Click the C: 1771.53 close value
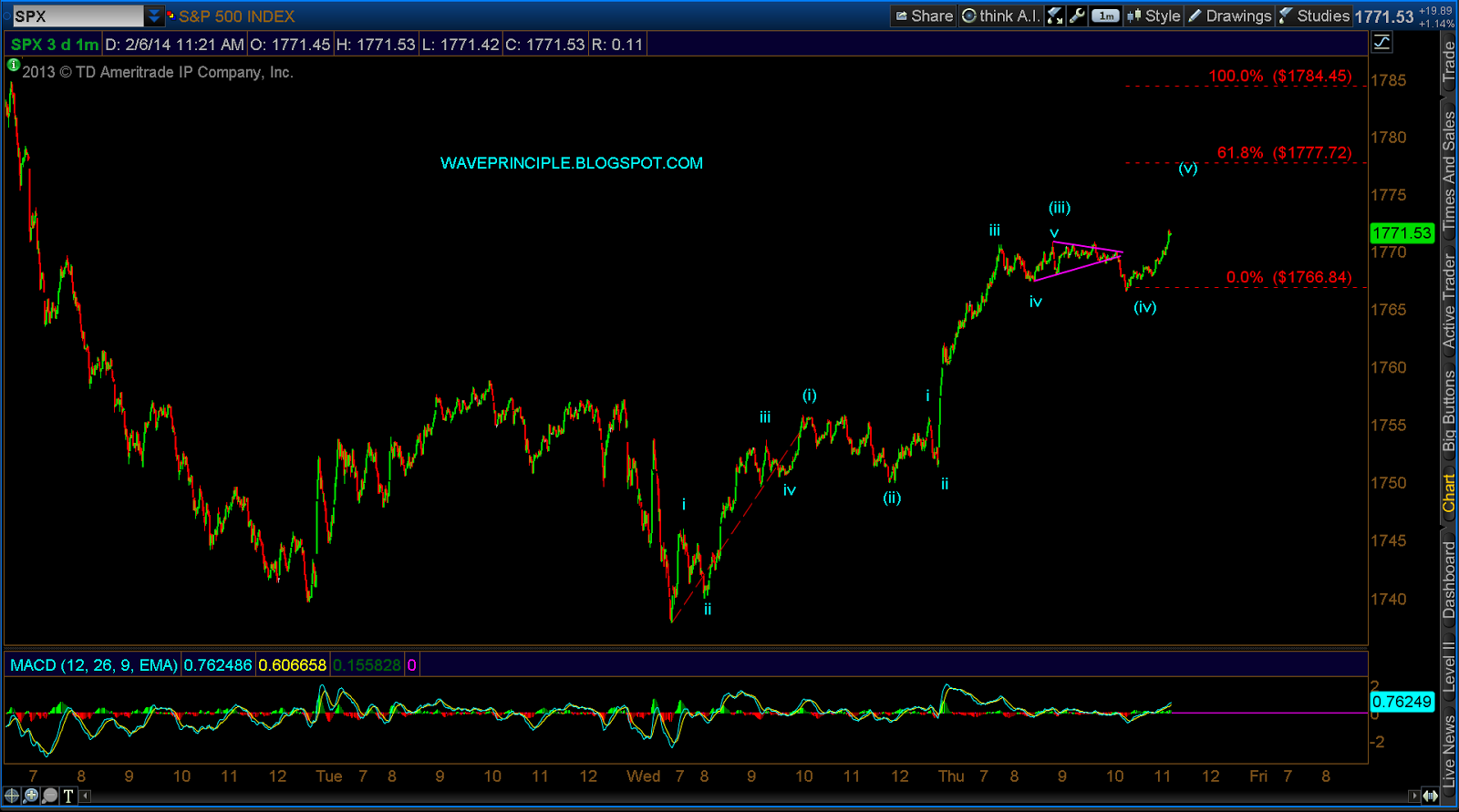 click(544, 45)
